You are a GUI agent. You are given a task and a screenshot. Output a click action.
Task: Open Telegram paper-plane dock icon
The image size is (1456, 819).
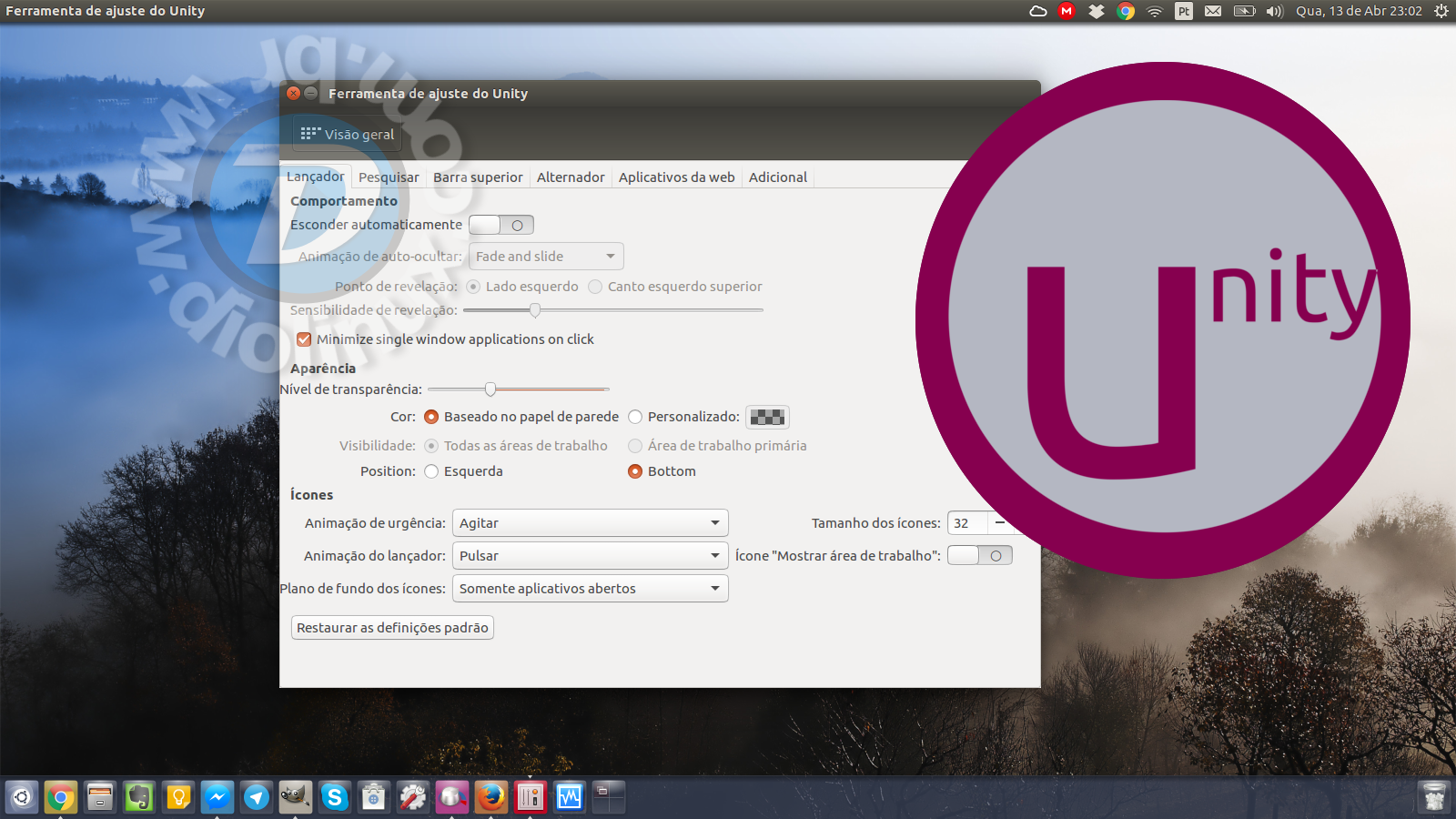257,798
